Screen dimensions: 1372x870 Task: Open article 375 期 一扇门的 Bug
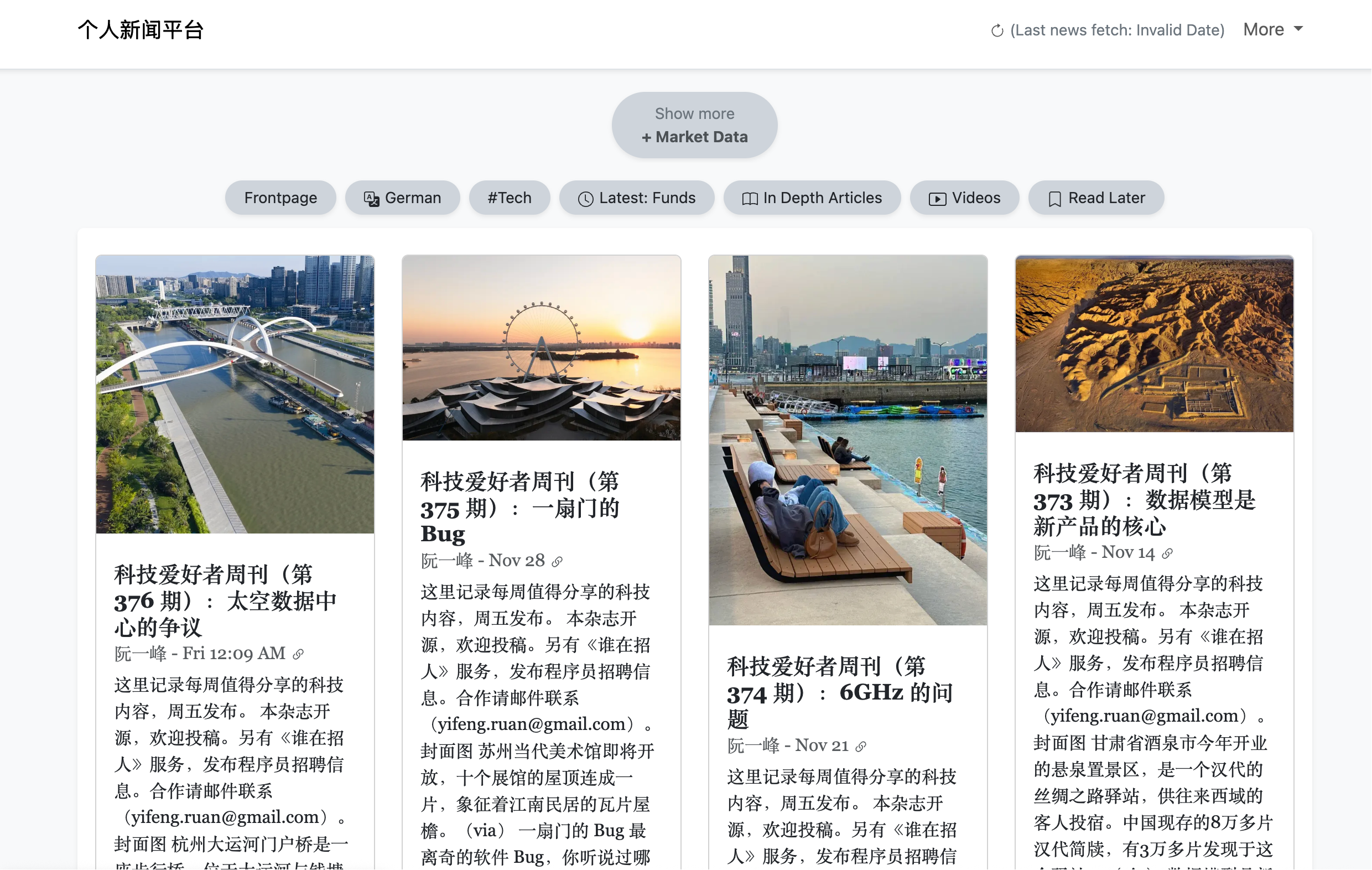pyautogui.click(x=520, y=508)
